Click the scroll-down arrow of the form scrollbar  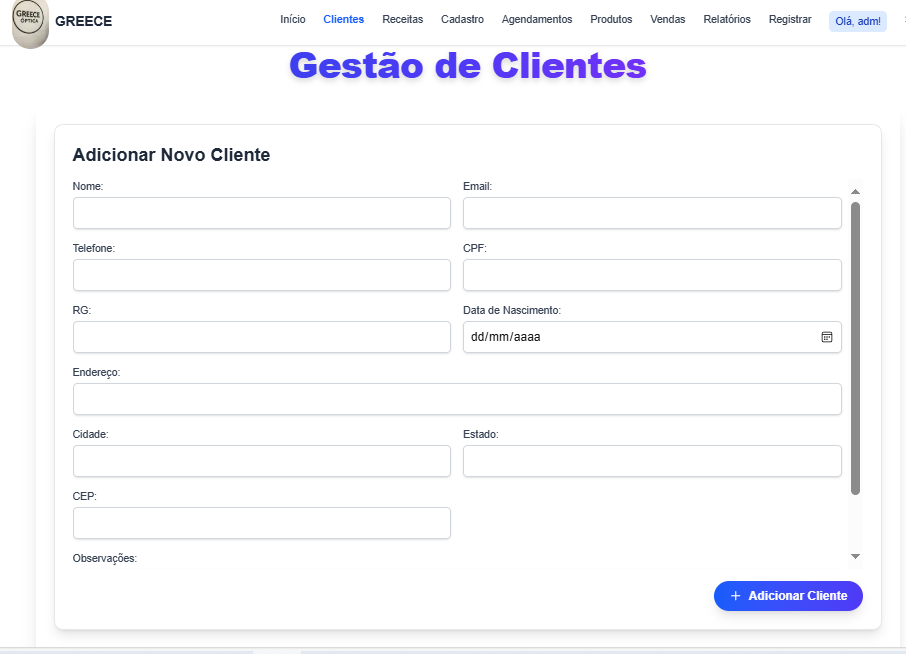[x=854, y=557]
